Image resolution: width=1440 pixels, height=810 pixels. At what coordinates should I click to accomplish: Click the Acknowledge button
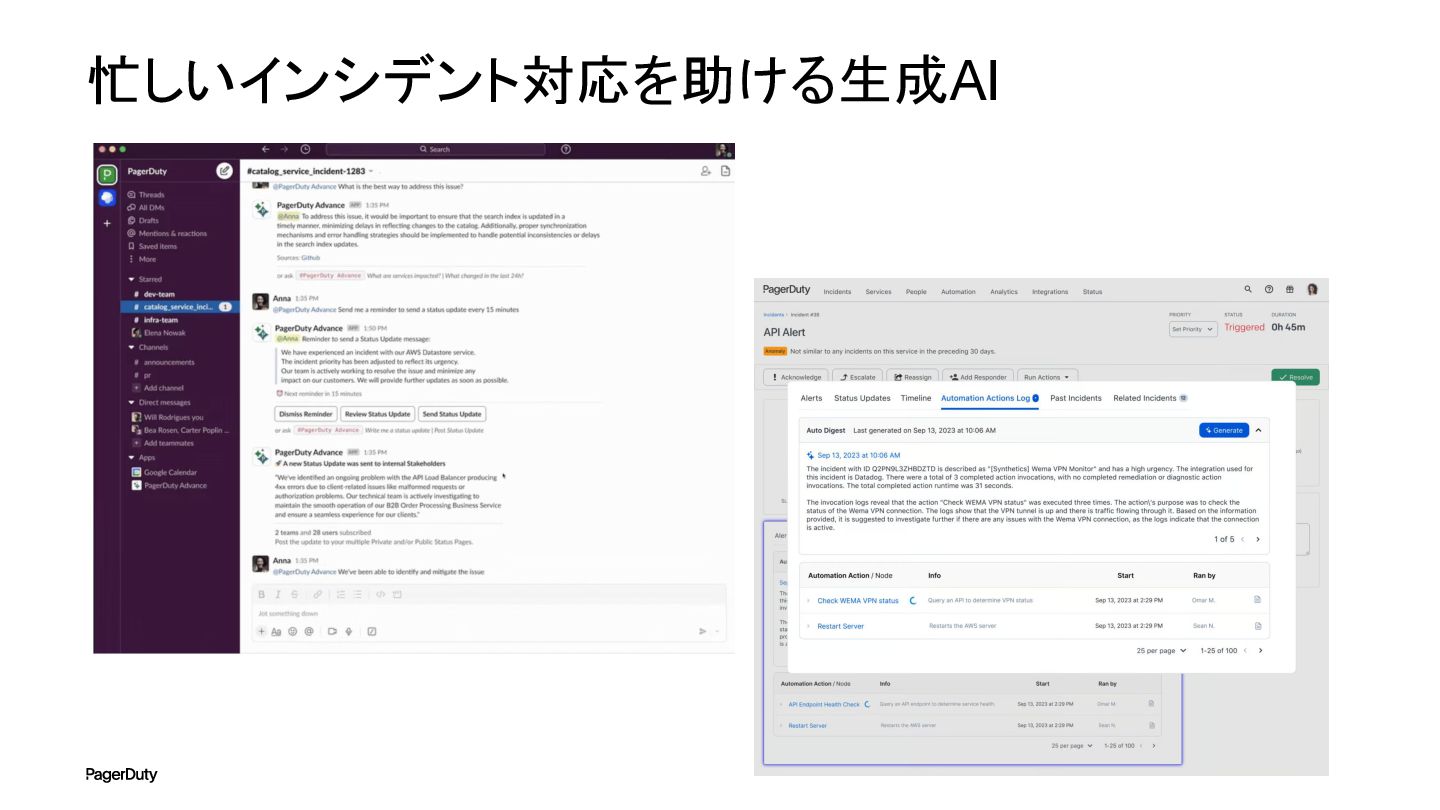[x=796, y=377]
